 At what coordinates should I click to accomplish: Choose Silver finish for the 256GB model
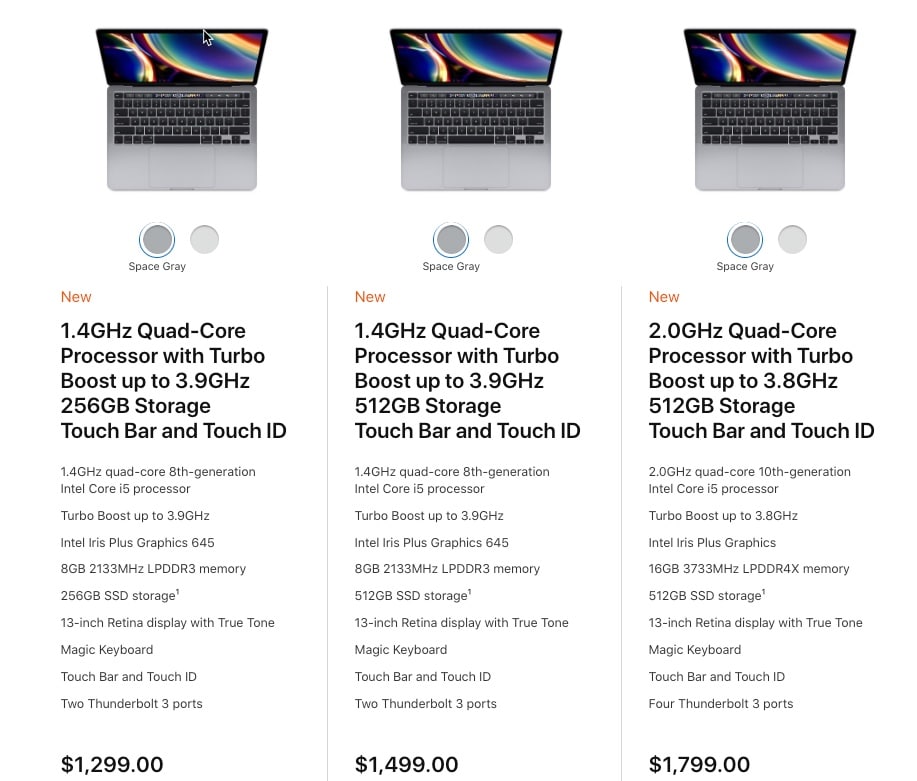point(204,240)
